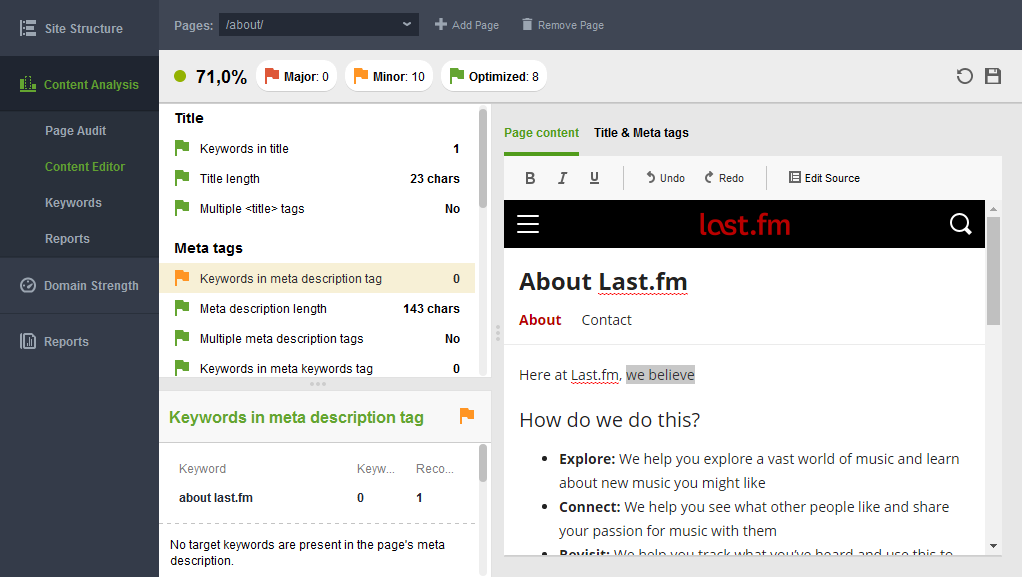
Task: Click the Keyw... column header
Action: coord(375,469)
